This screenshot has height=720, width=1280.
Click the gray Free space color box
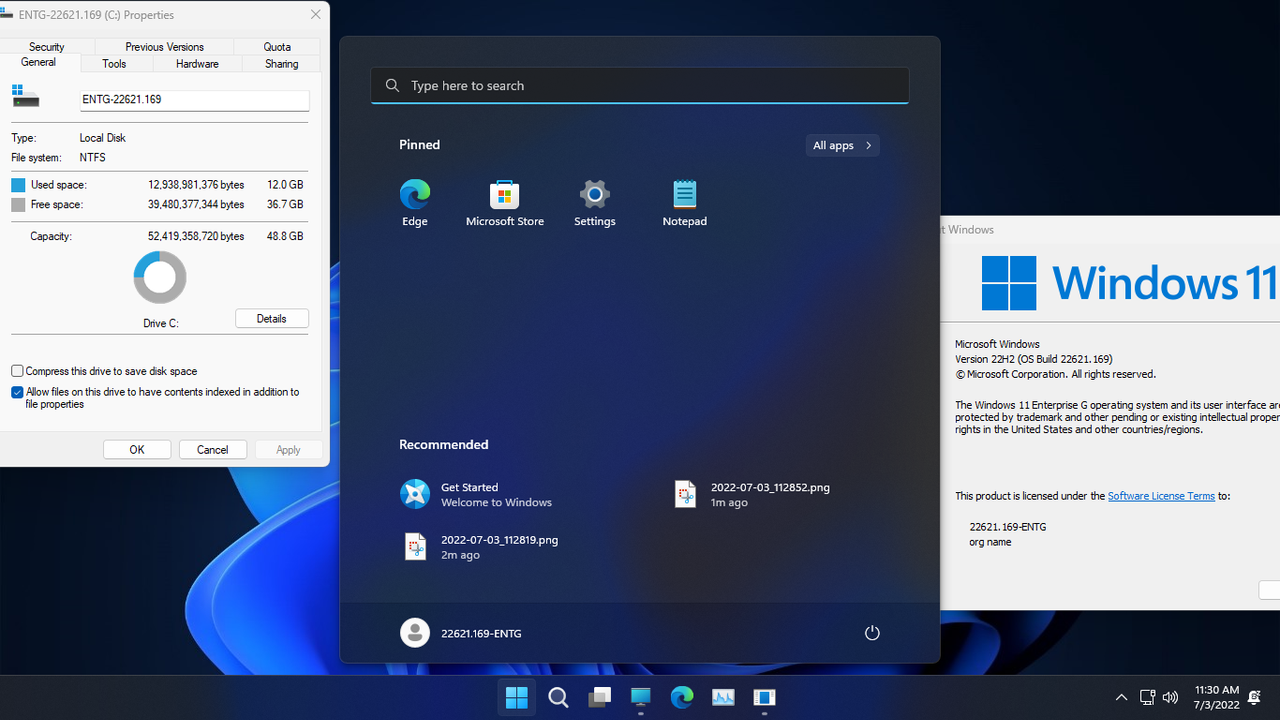pos(18,204)
